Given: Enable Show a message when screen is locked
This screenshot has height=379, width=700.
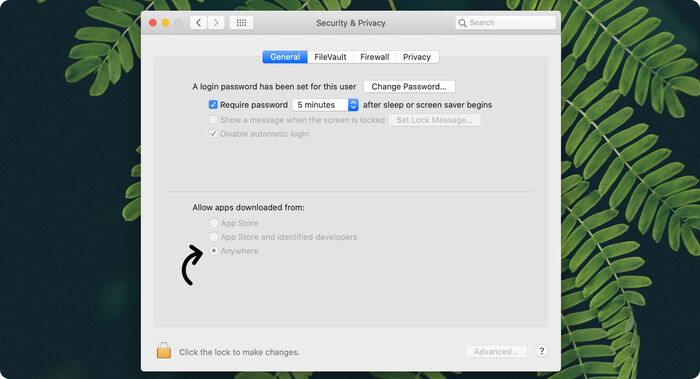Looking at the screenshot, I should tap(213, 120).
